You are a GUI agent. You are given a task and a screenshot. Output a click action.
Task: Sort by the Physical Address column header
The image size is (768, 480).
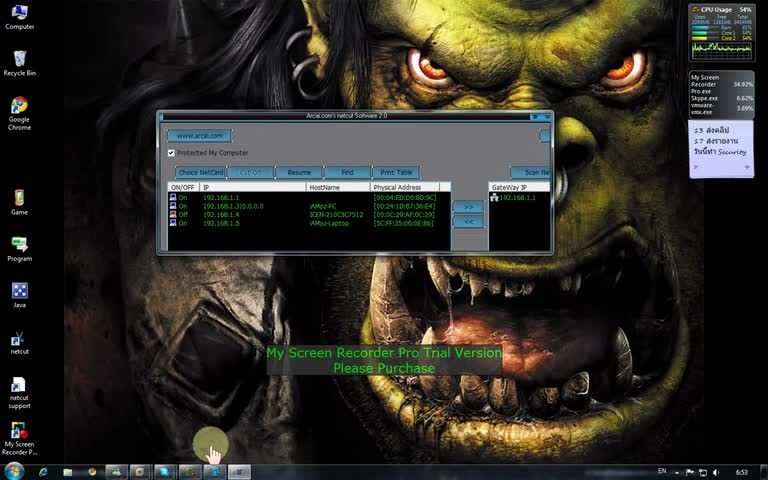click(405, 187)
